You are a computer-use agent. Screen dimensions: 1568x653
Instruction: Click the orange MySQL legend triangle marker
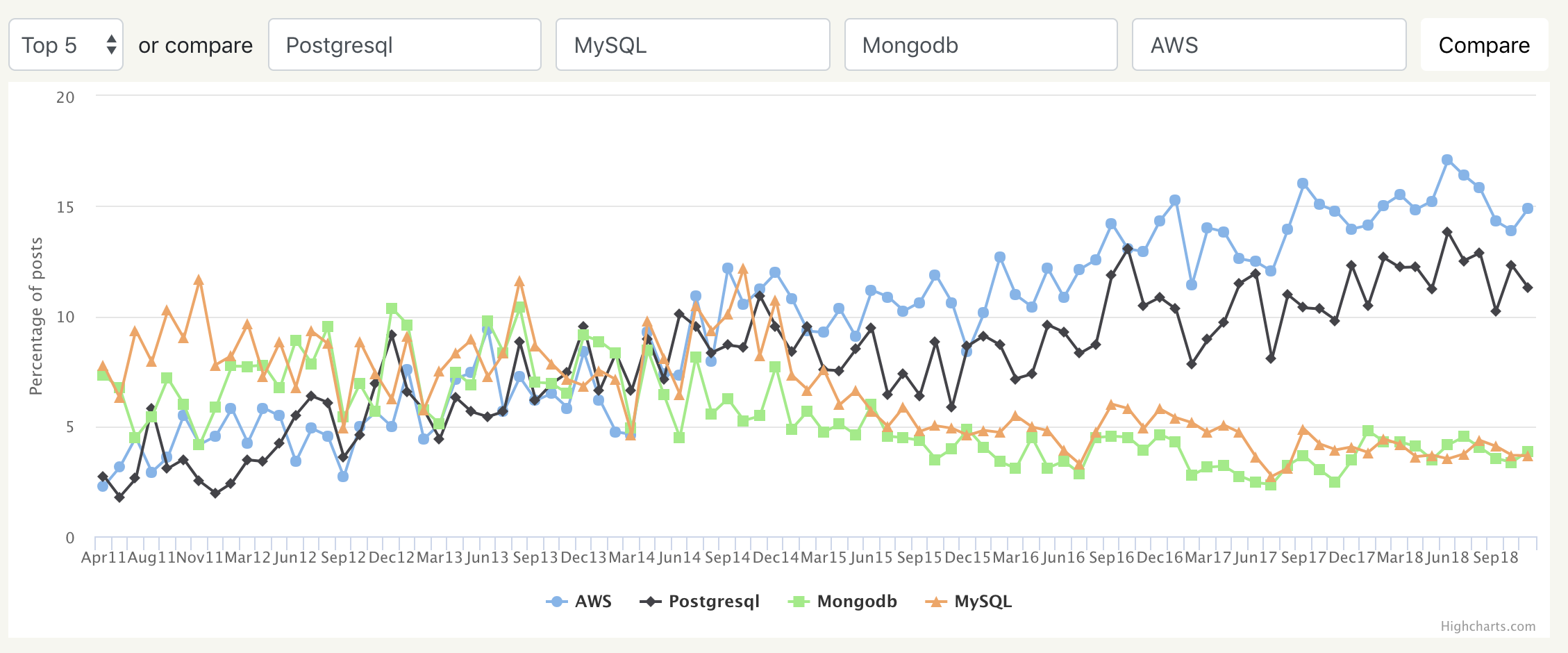click(937, 602)
